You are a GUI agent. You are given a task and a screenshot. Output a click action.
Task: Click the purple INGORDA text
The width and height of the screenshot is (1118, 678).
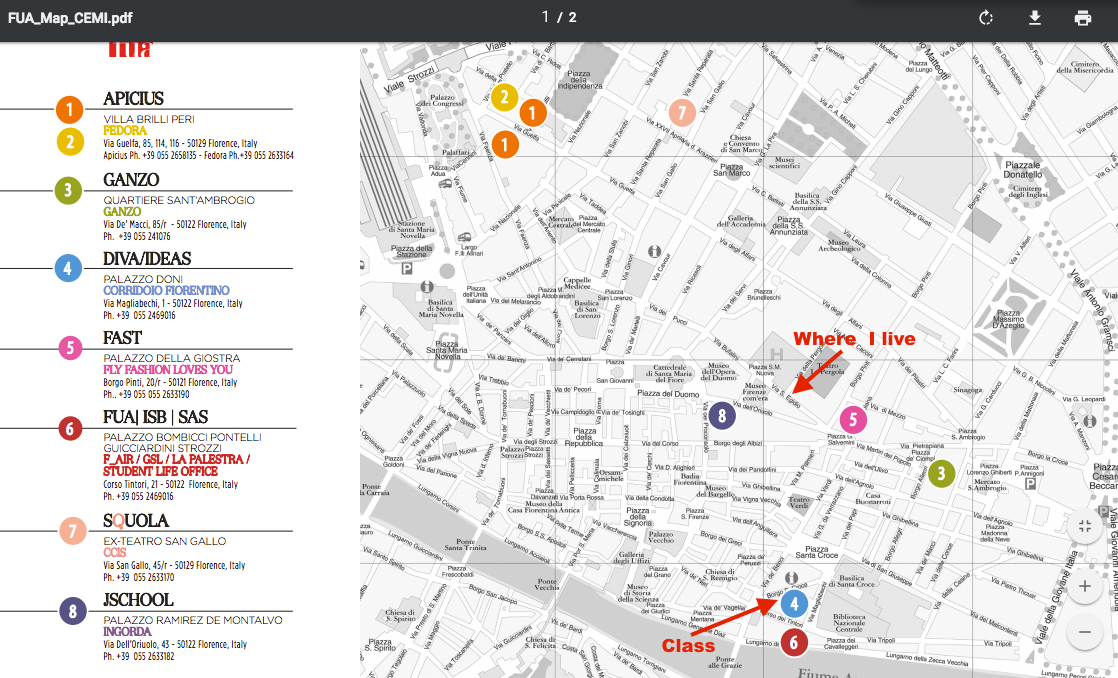click(x=127, y=632)
